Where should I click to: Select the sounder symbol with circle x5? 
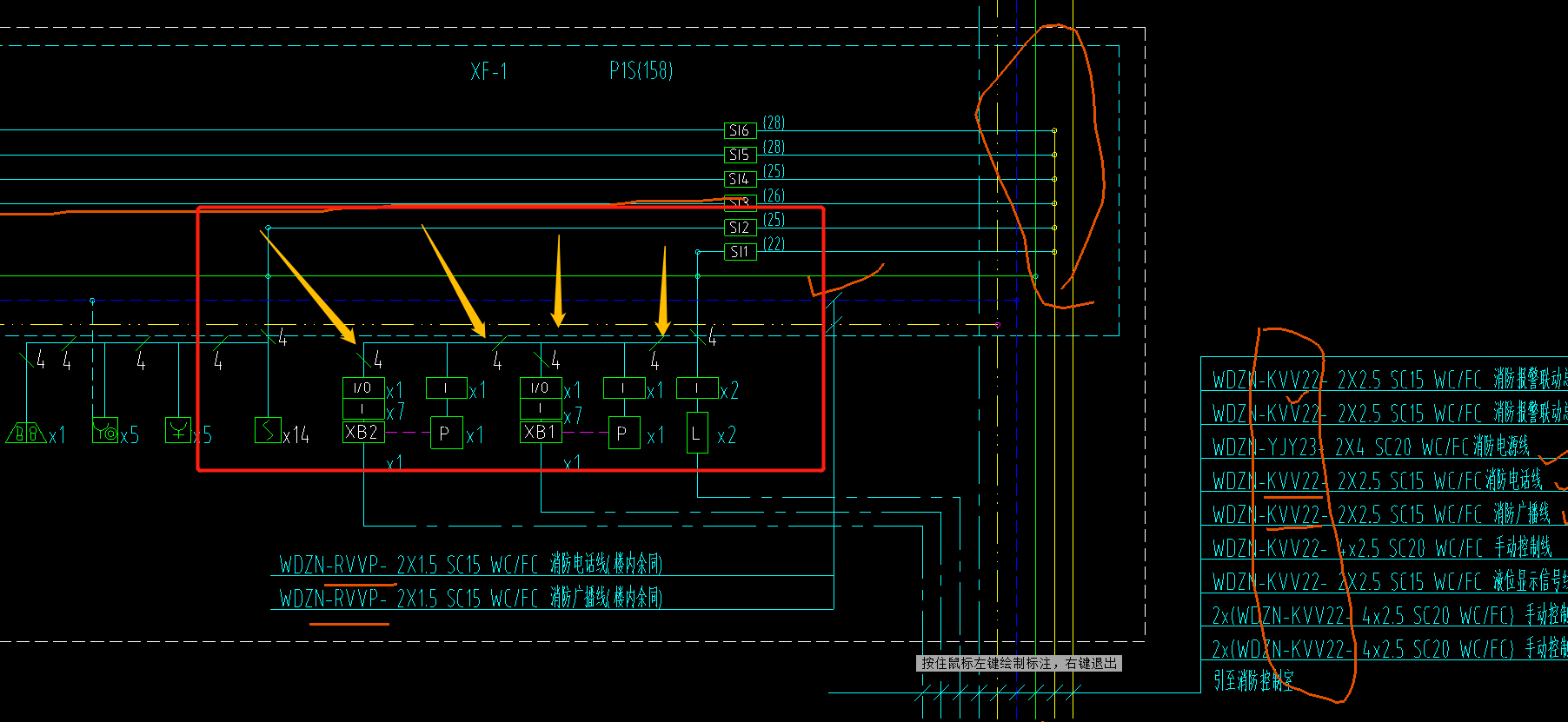105,430
